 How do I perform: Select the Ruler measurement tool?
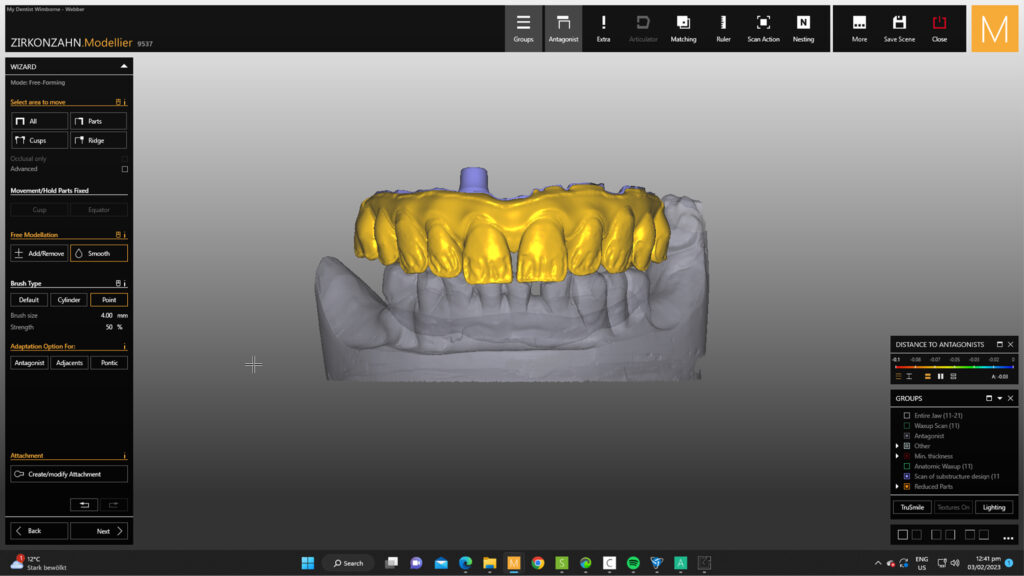[723, 27]
